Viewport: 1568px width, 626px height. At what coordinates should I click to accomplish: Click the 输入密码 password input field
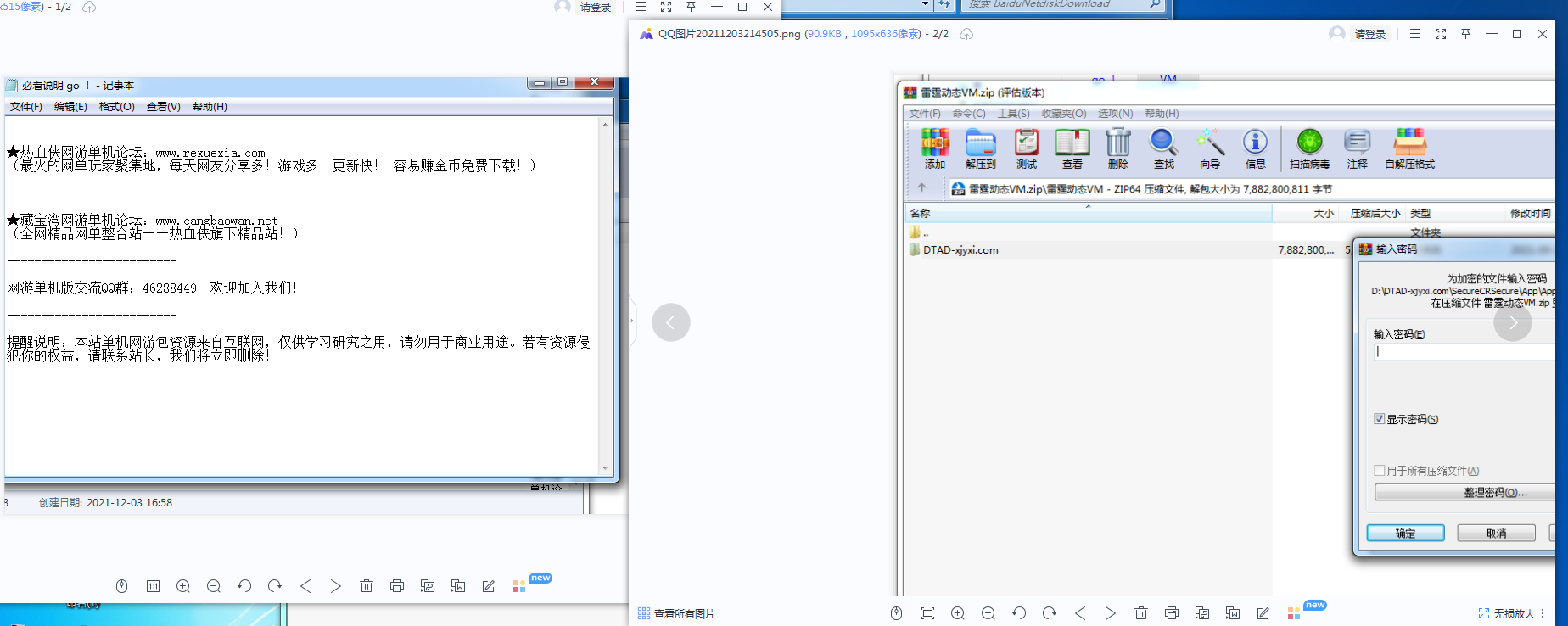click(1464, 352)
